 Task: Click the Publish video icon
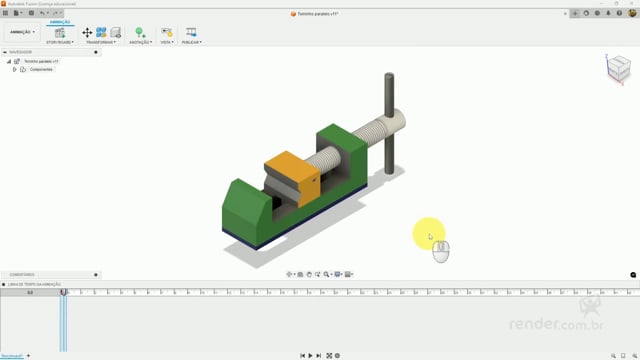191,32
